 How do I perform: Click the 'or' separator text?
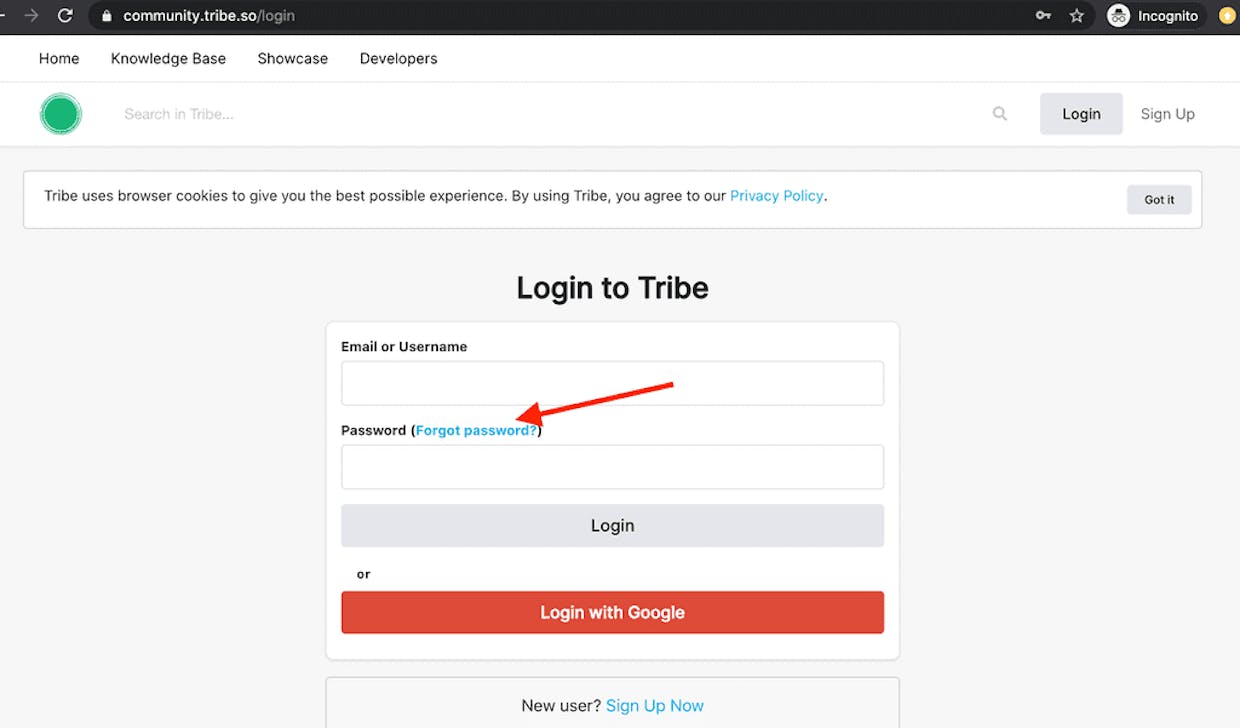coord(363,574)
